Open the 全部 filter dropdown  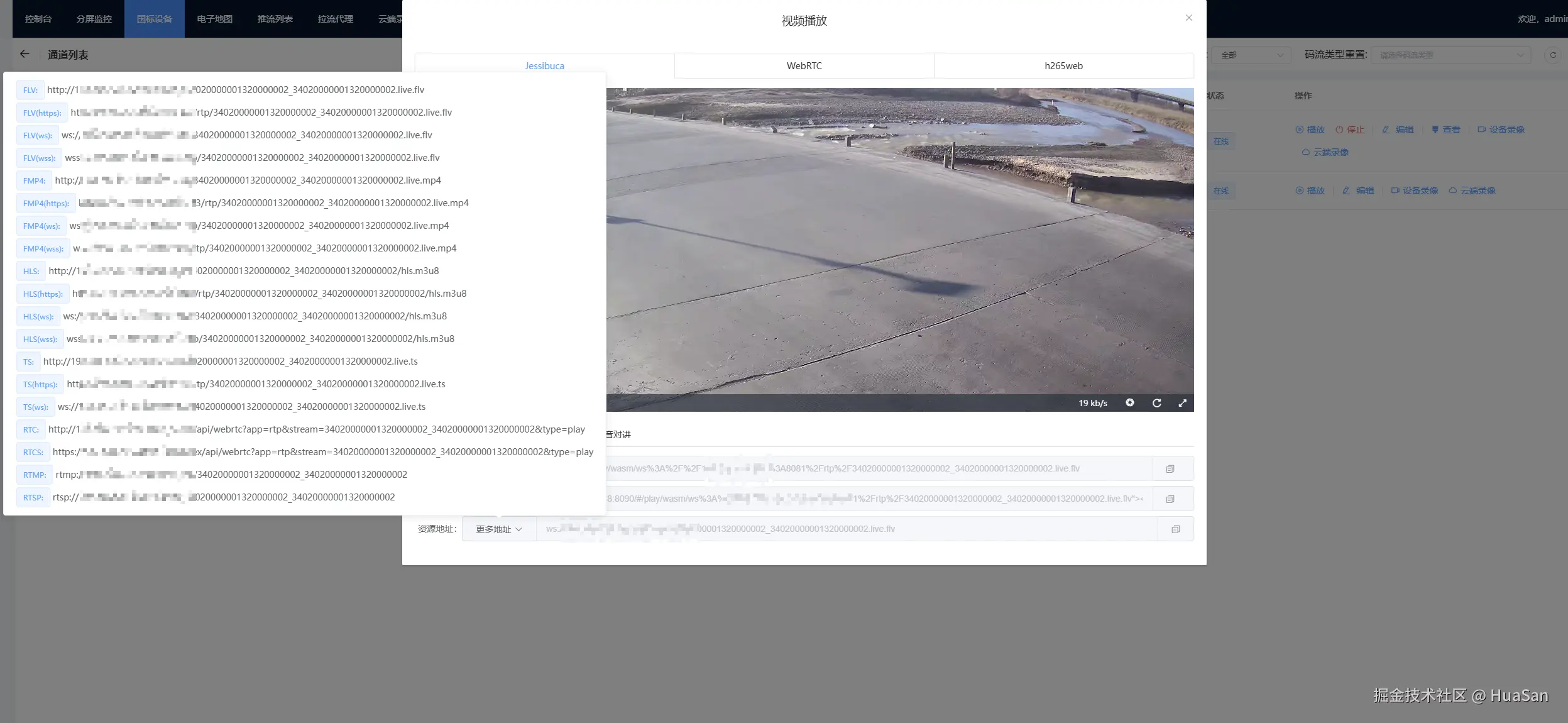click(x=1251, y=55)
